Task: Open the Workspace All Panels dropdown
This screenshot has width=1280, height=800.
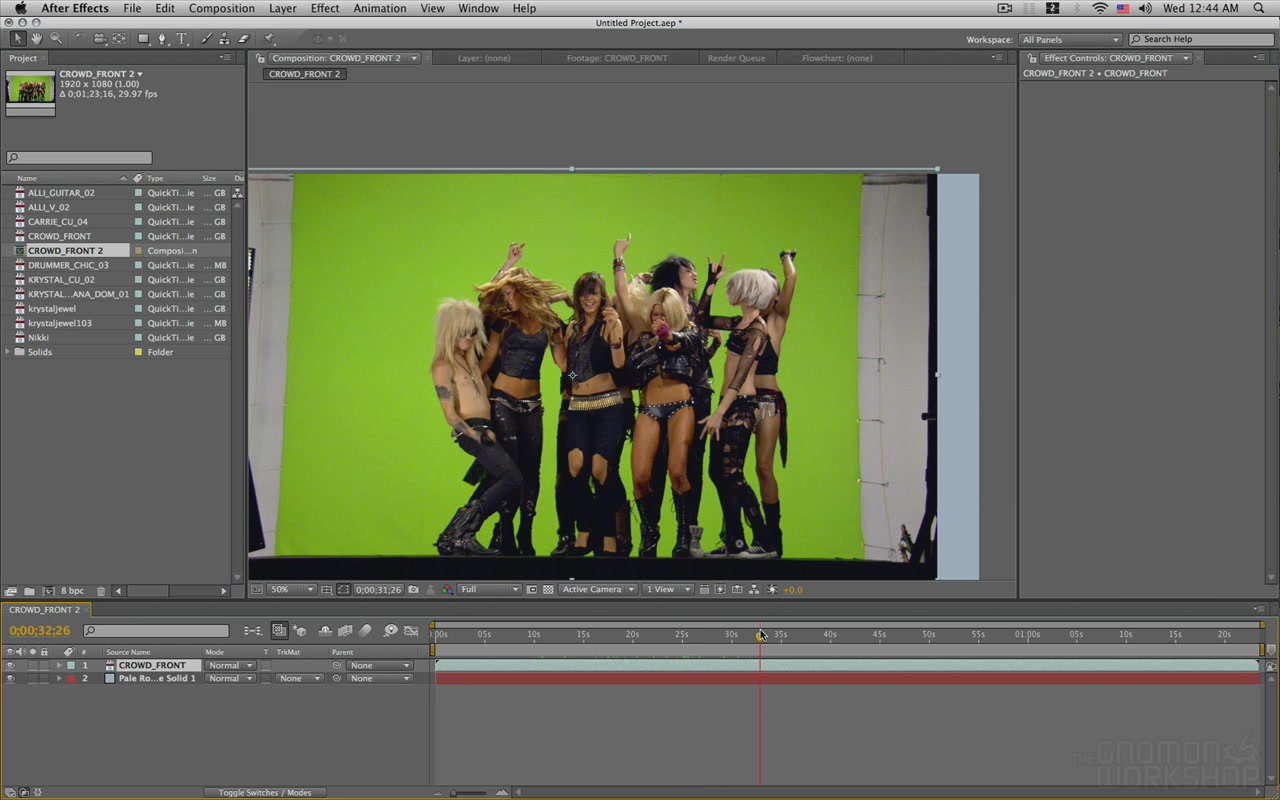Action: click(1071, 39)
